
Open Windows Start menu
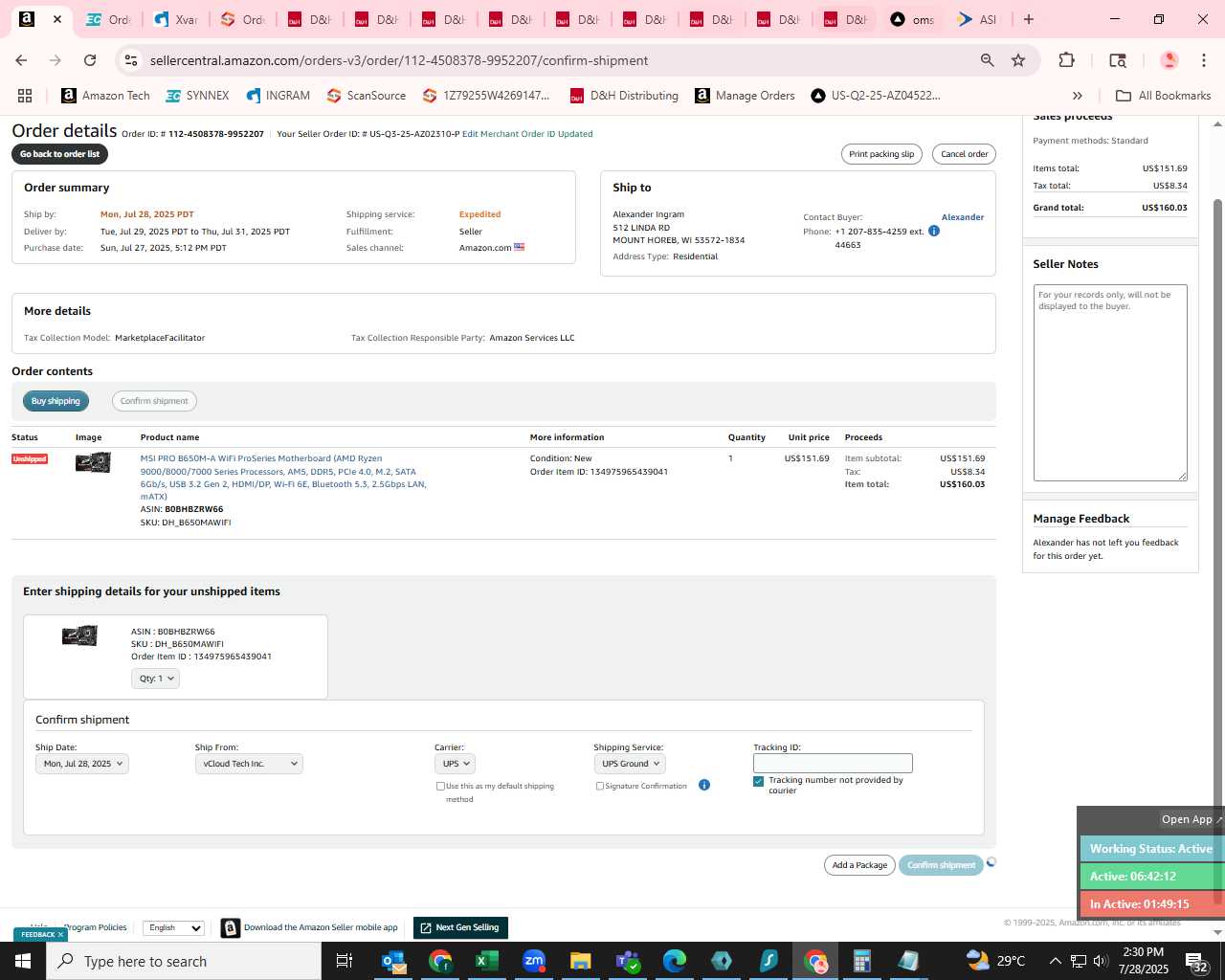point(23,961)
